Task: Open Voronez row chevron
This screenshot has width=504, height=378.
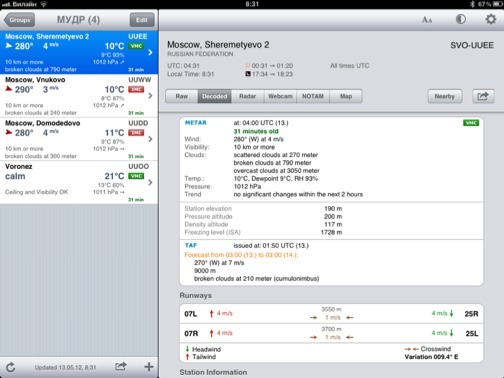Action: (150, 182)
